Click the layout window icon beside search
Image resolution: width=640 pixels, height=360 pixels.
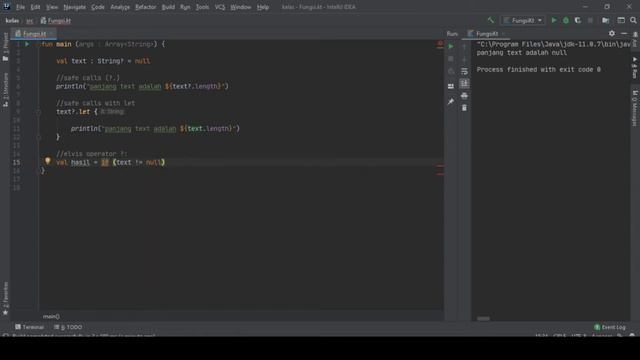click(x=621, y=20)
